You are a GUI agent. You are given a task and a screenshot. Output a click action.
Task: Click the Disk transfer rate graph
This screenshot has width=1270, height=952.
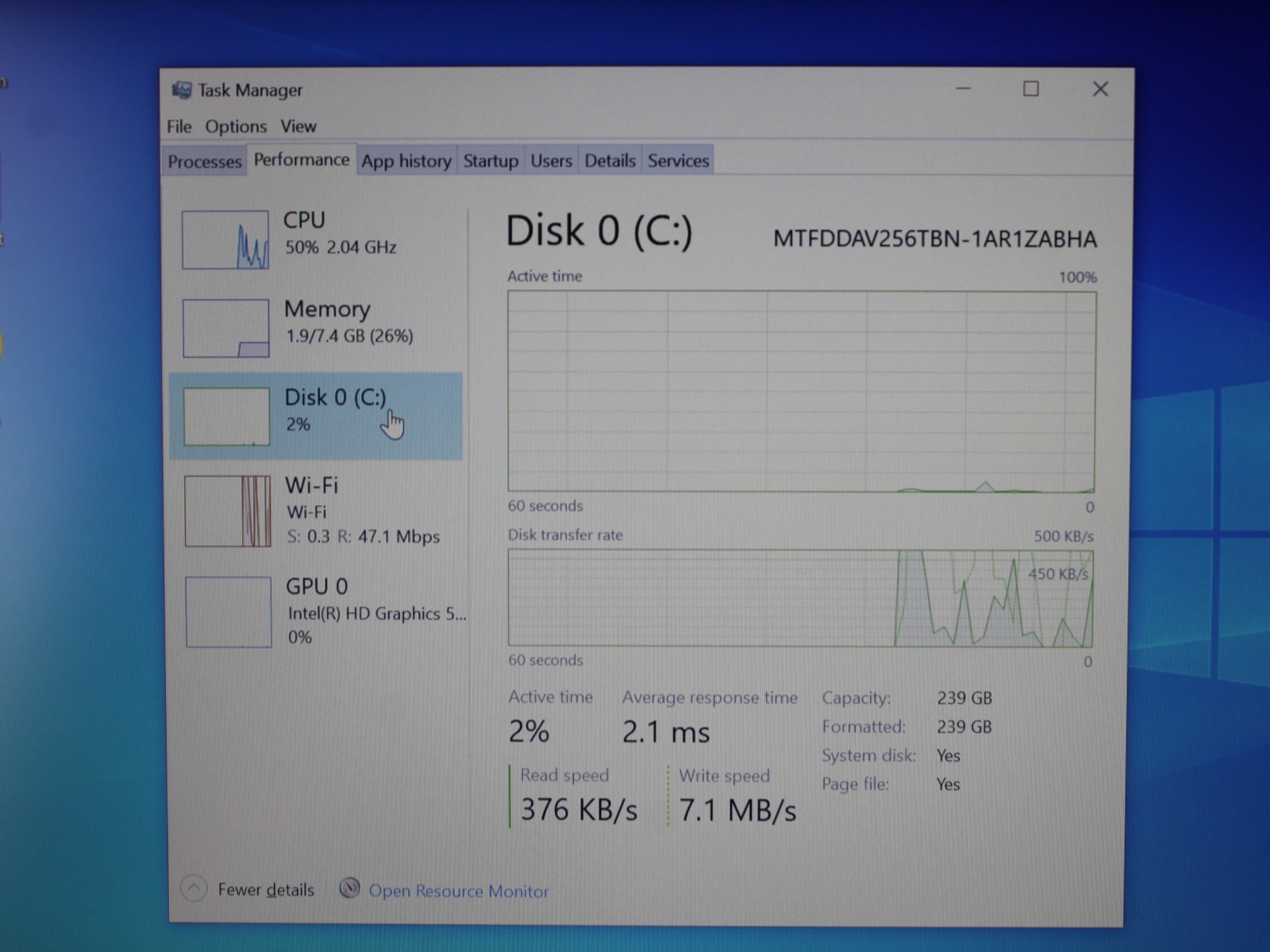[801, 598]
